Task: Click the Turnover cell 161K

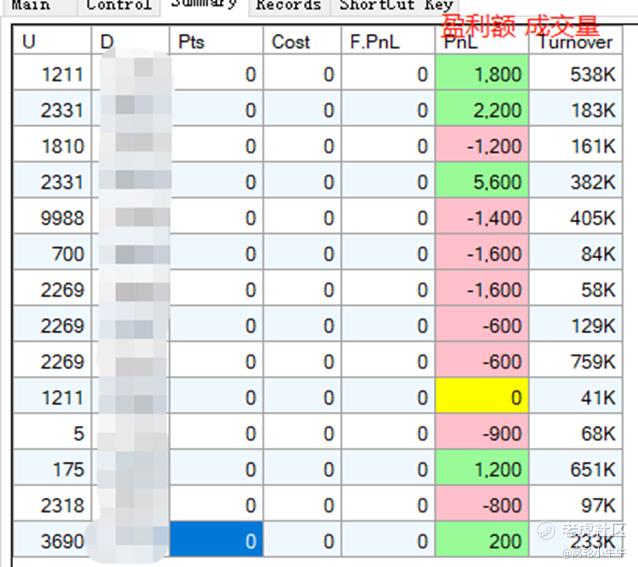Action: [575, 144]
